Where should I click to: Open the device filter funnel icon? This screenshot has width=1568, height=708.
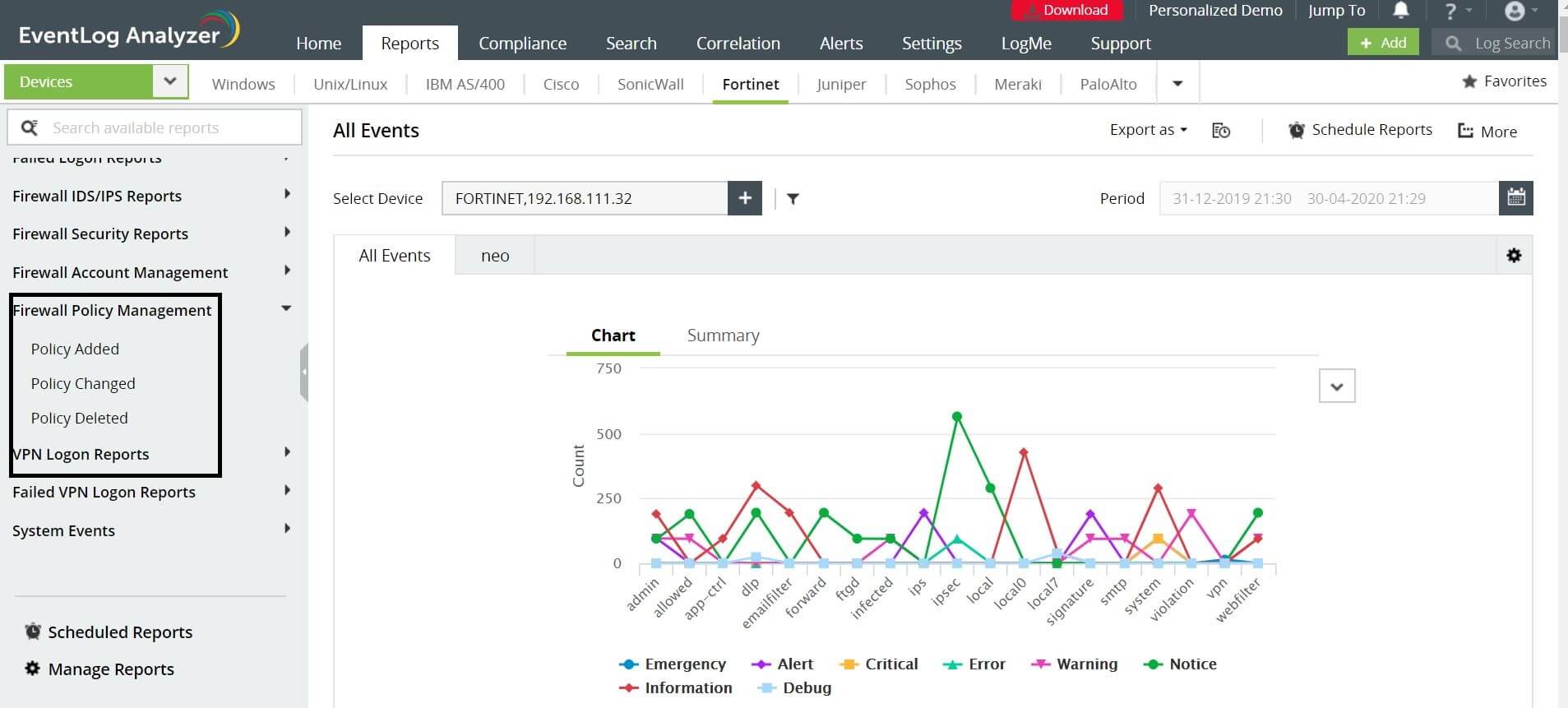click(x=793, y=198)
